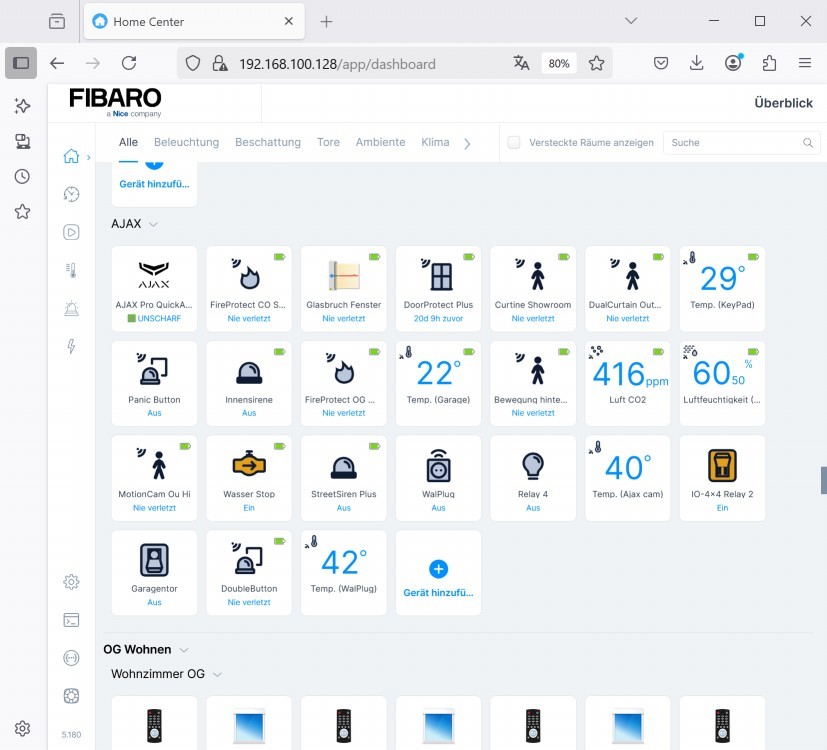Open the Wasser Stop valve device
The image size is (827, 750).
point(249,466)
